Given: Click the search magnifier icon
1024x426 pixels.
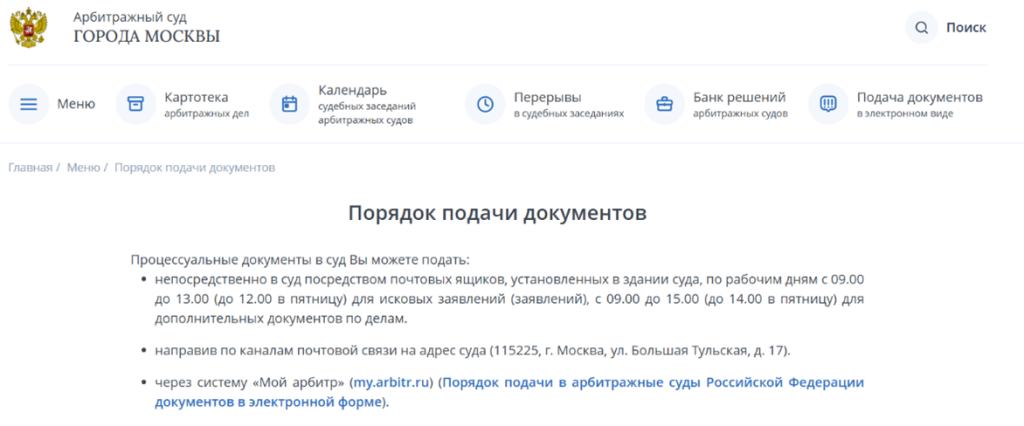Looking at the screenshot, I should (921, 28).
